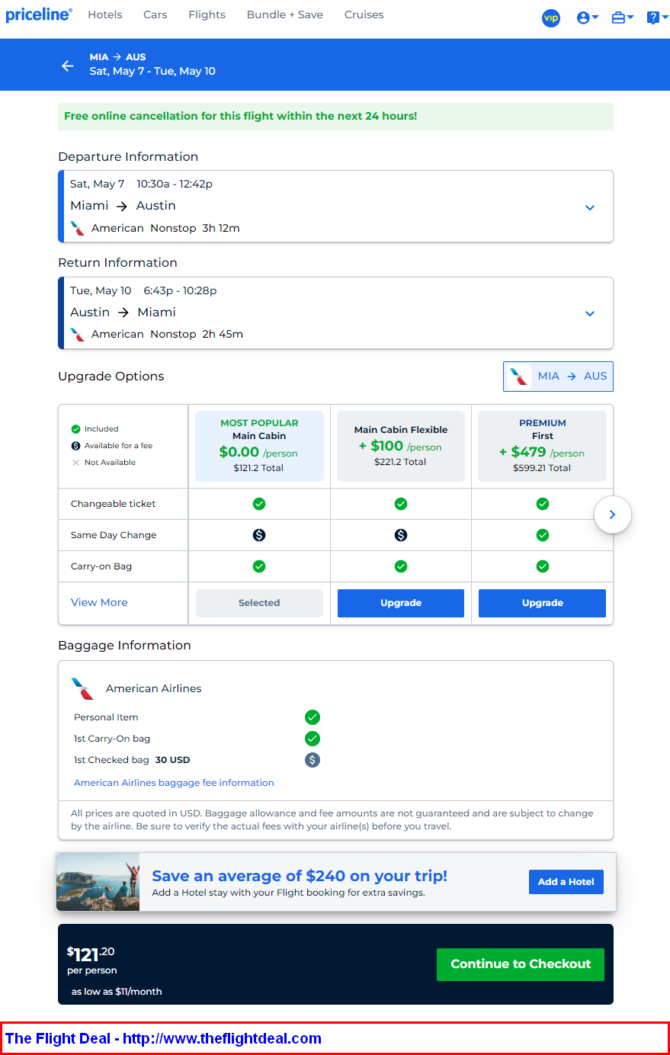Expand the Miami to Austin departure details
This screenshot has width=670, height=1055.
point(590,207)
